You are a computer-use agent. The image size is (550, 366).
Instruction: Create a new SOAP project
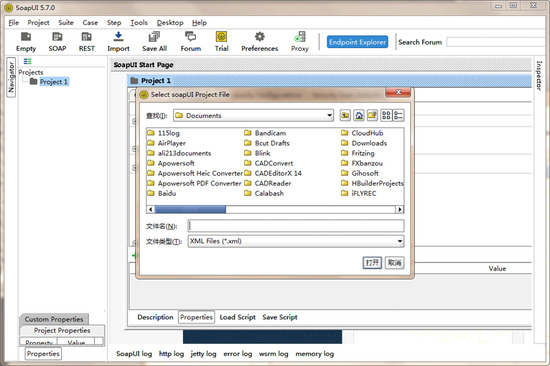(x=57, y=42)
